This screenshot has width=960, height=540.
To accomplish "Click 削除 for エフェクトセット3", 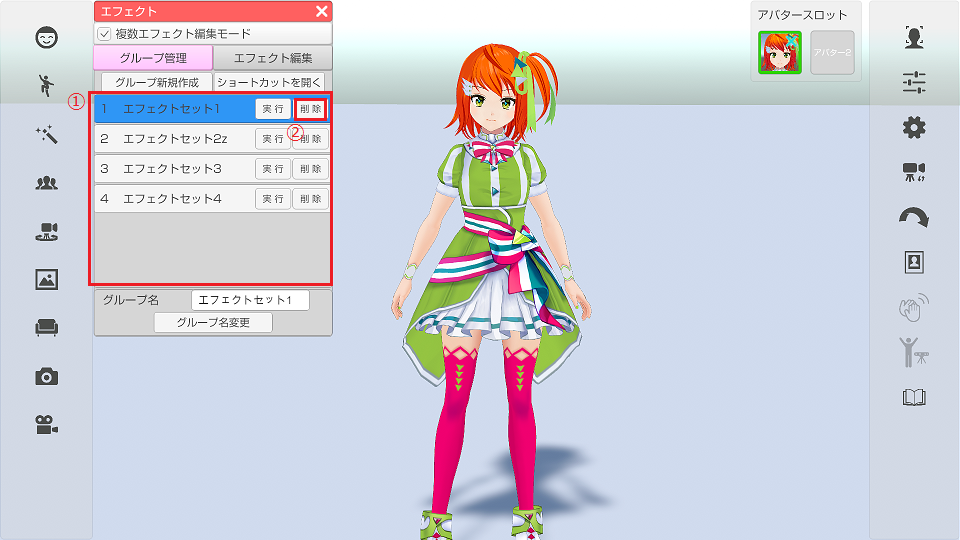I will click(310, 169).
